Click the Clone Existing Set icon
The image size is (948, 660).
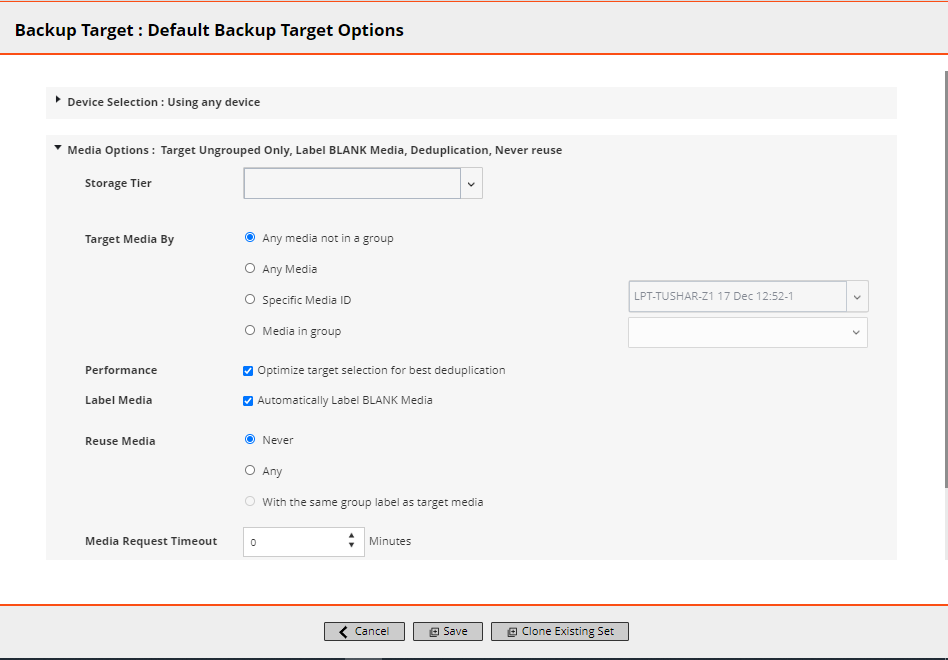[x=512, y=632]
